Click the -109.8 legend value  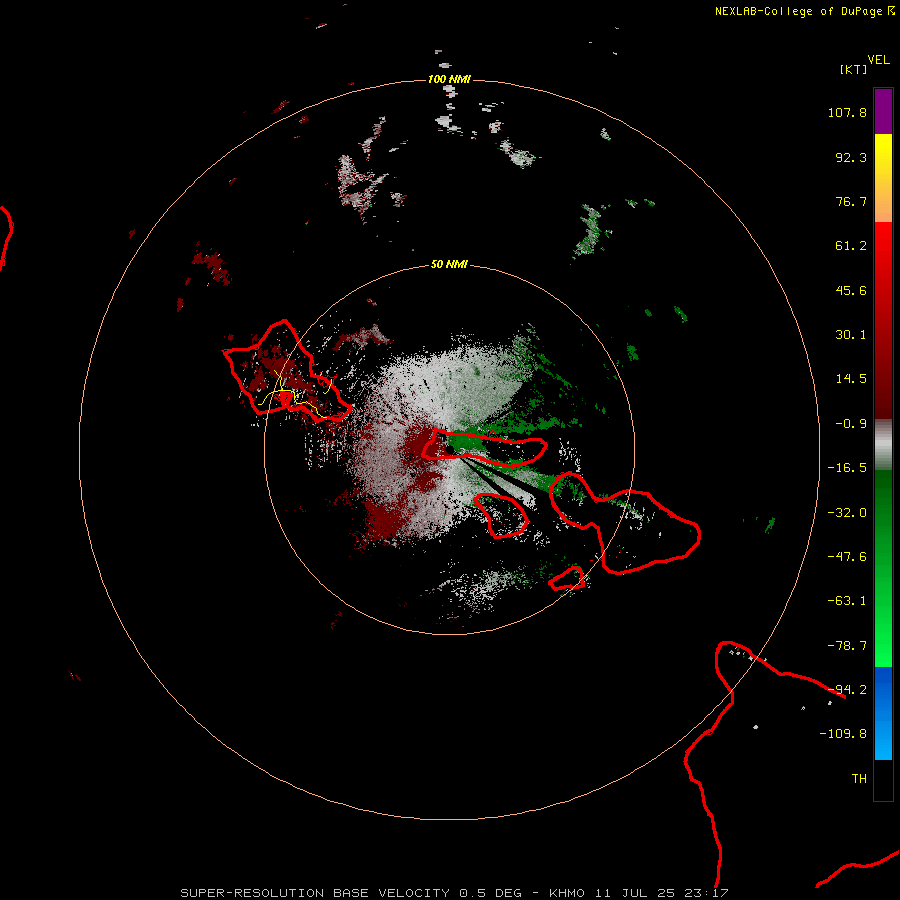point(843,734)
